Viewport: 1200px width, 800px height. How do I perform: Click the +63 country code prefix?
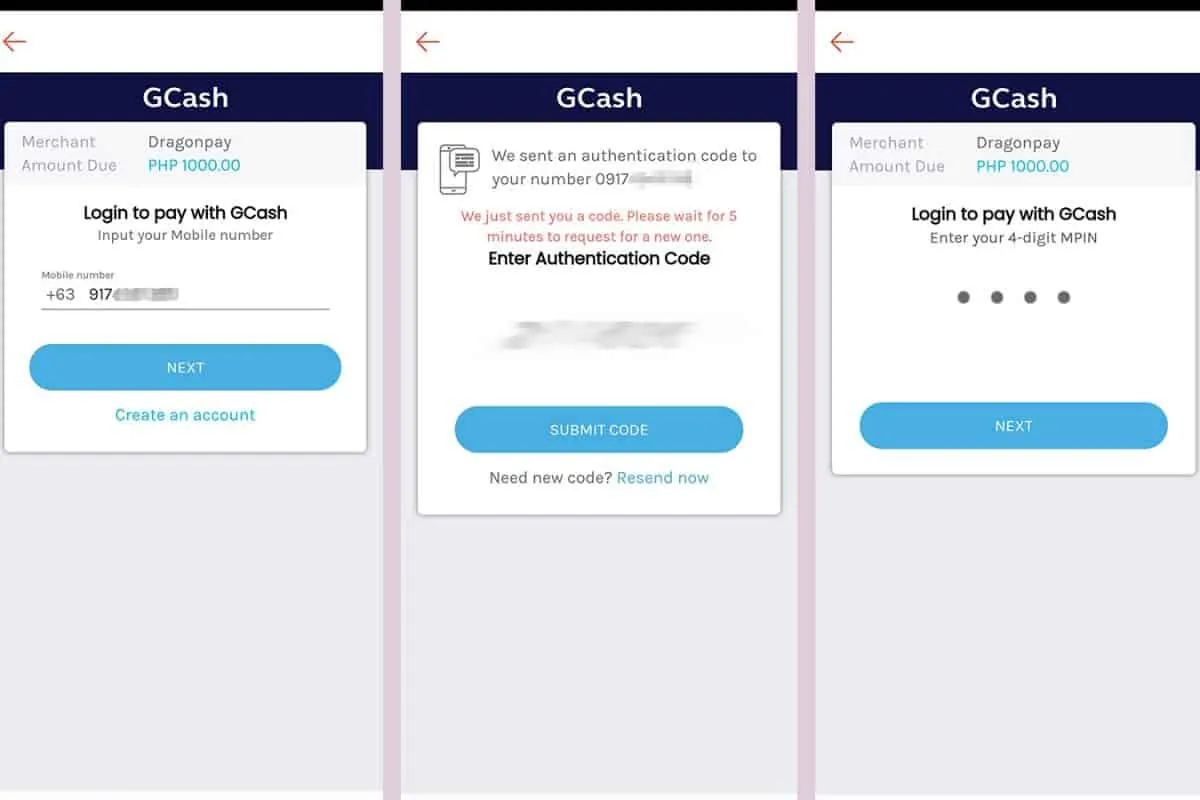(60, 295)
